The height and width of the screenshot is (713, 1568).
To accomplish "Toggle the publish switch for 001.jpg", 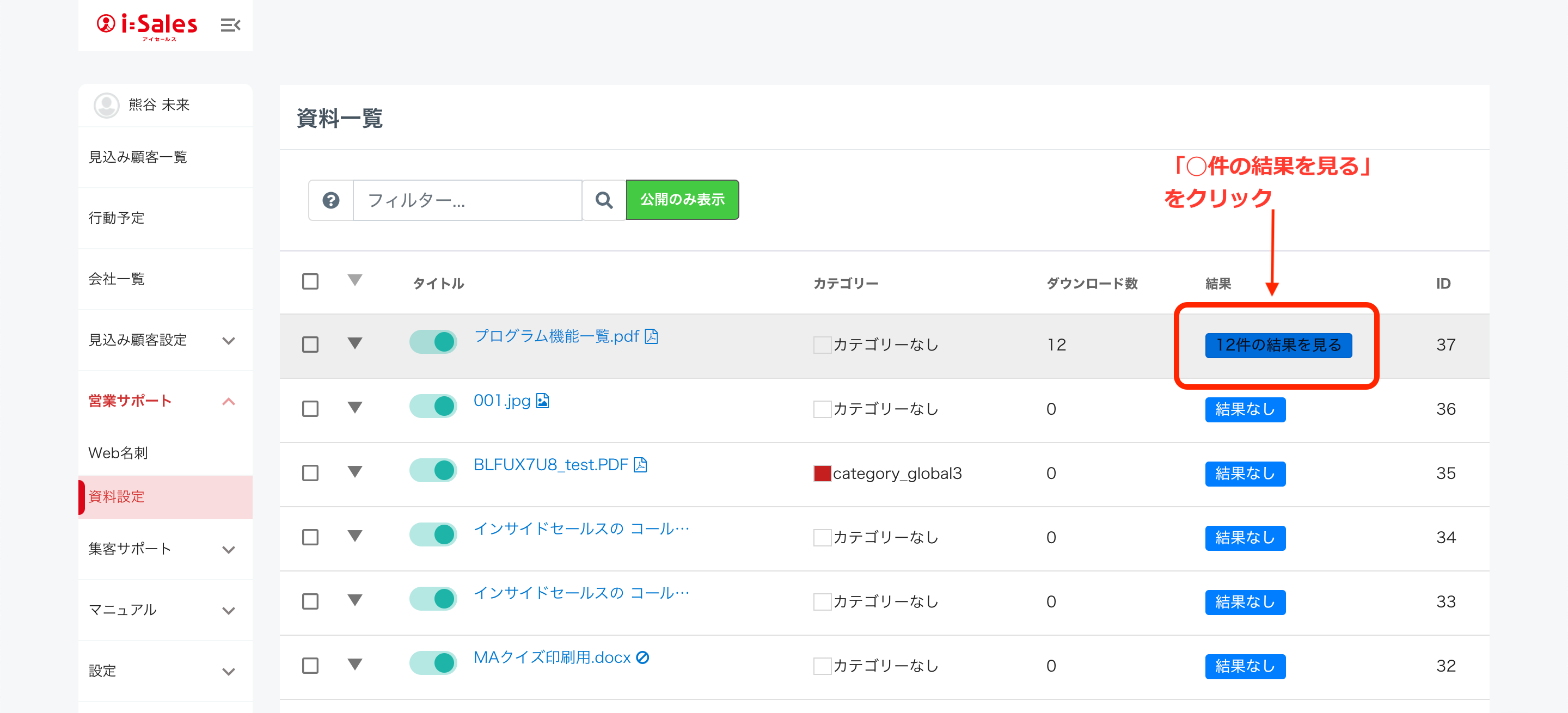I will tap(433, 406).
